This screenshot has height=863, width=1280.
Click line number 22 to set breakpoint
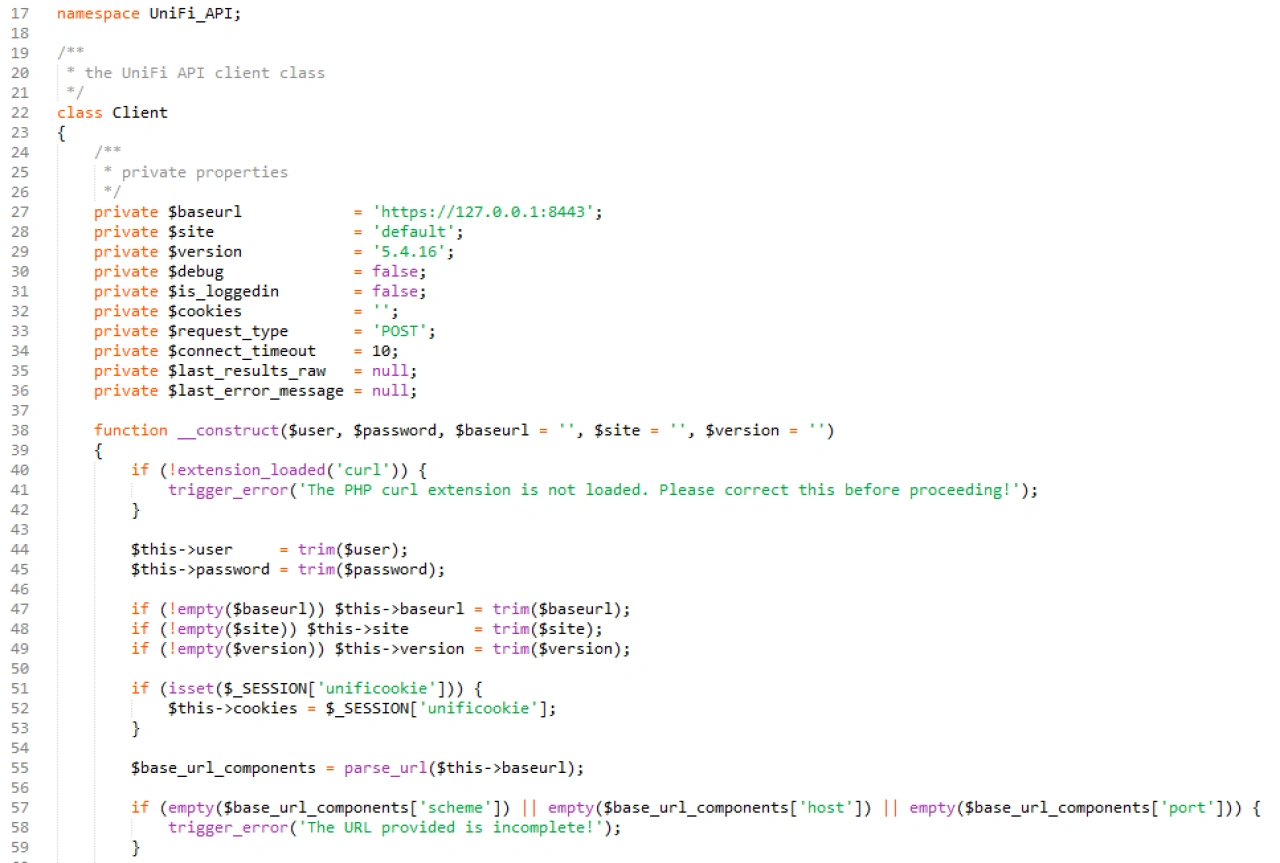[x=20, y=112]
